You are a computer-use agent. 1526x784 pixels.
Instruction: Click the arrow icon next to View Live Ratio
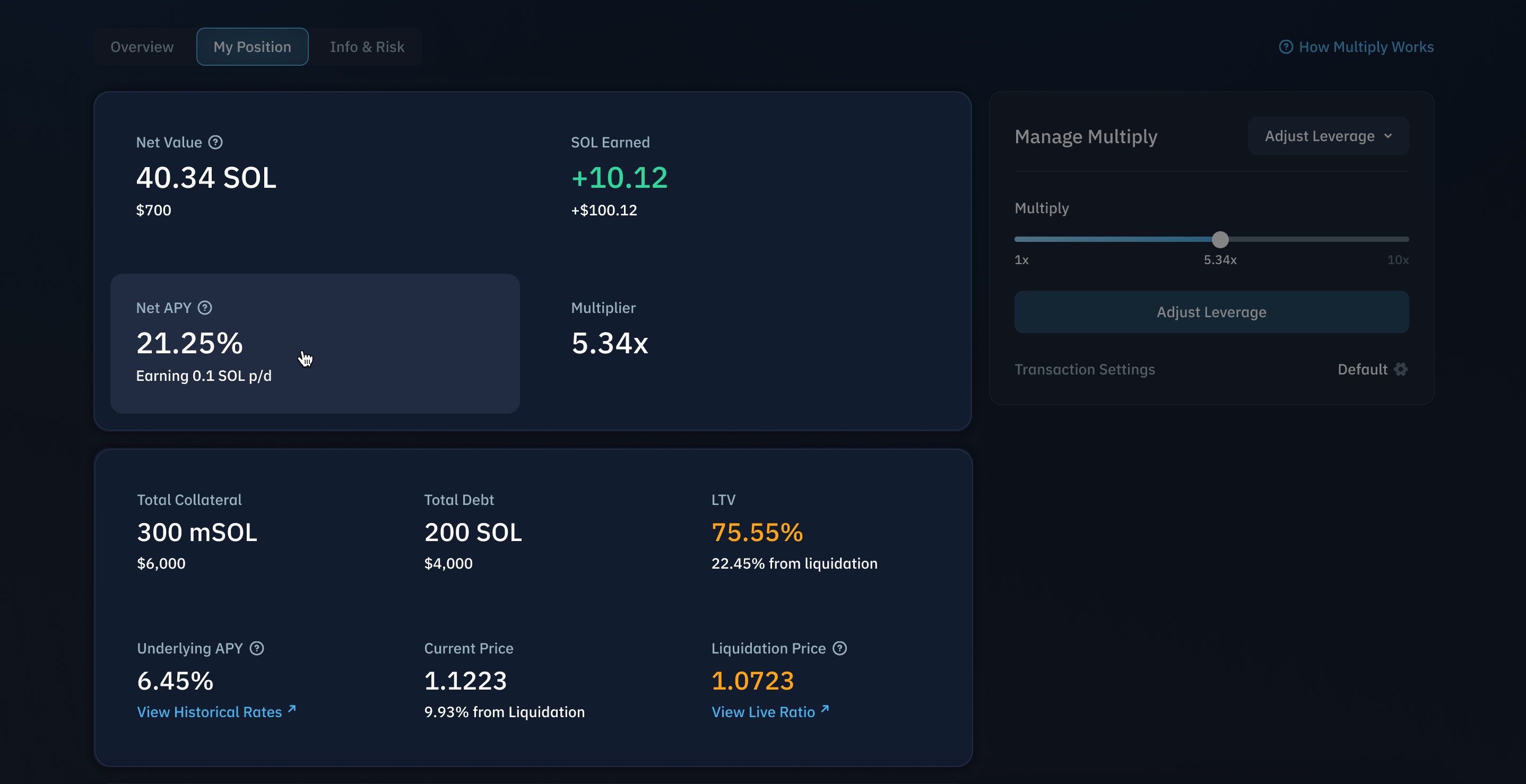tap(825, 709)
